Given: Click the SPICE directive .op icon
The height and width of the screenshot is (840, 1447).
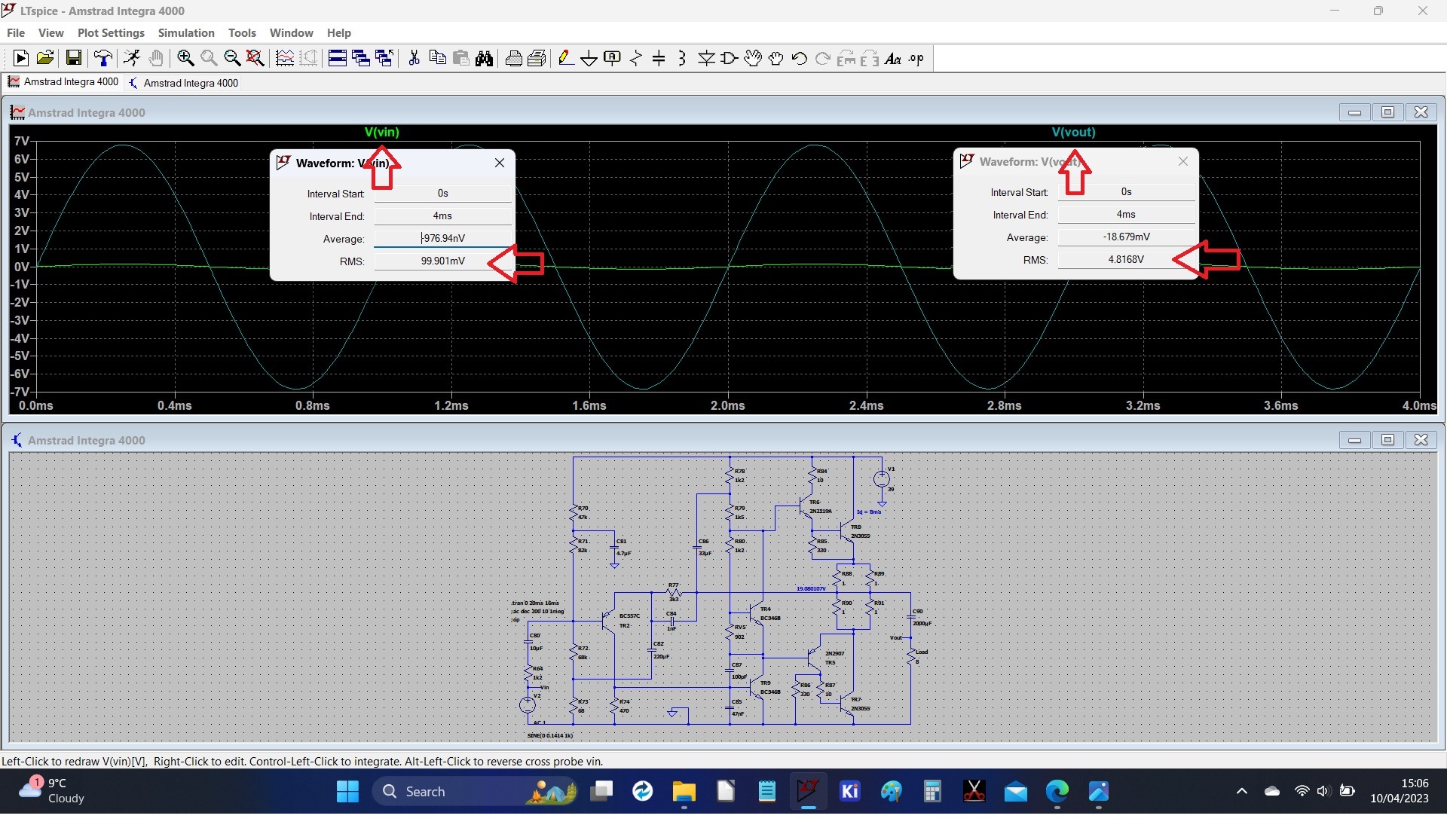Looking at the screenshot, I should coord(916,58).
